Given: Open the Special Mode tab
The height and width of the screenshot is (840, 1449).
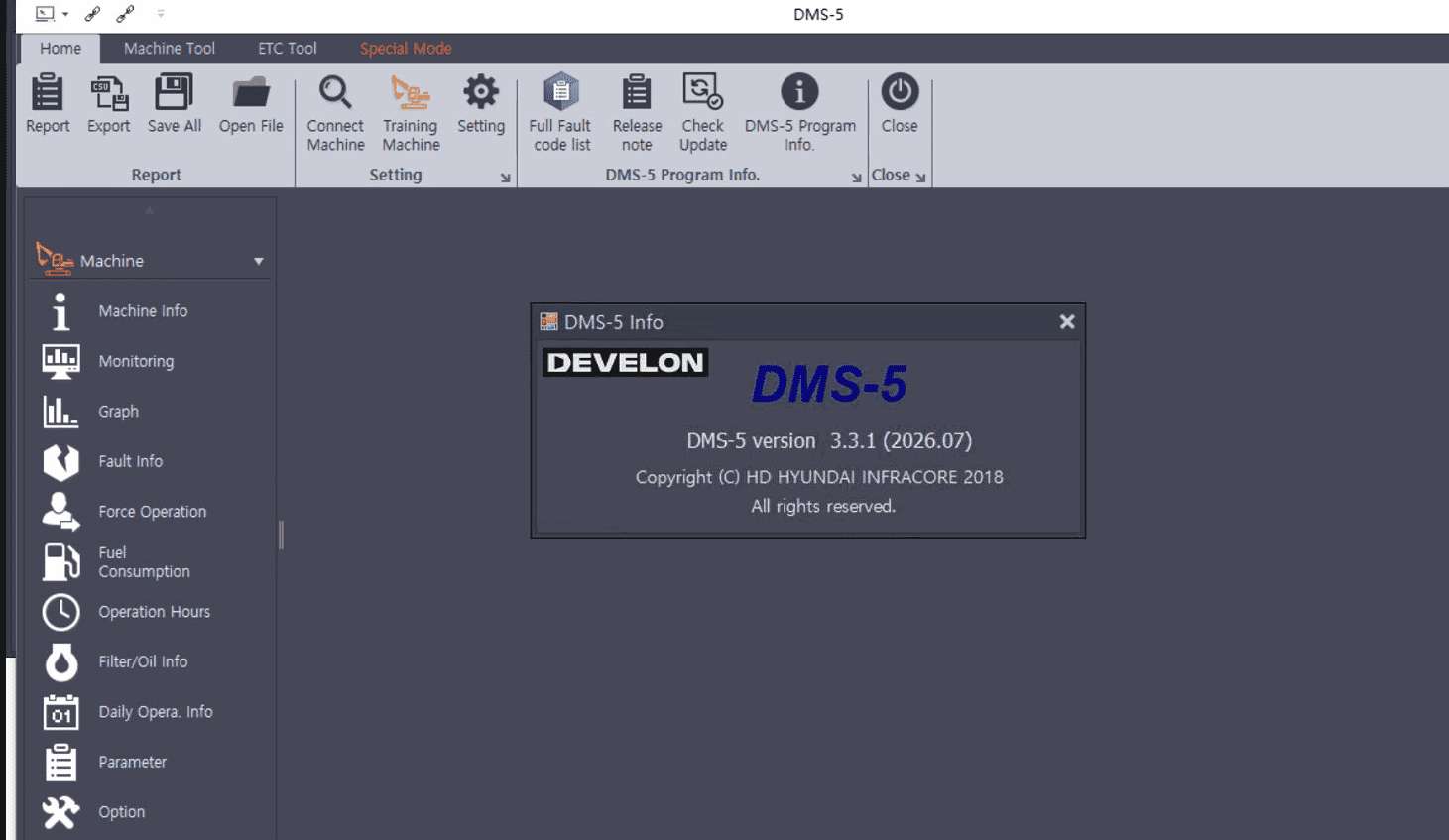Looking at the screenshot, I should tap(406, 49).
